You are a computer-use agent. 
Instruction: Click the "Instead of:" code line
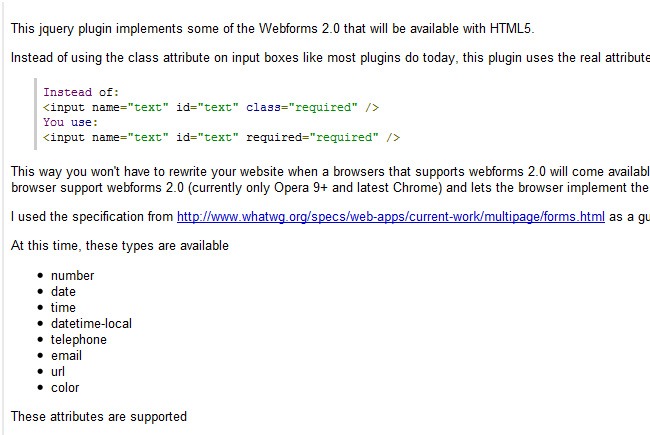(81, 92)
